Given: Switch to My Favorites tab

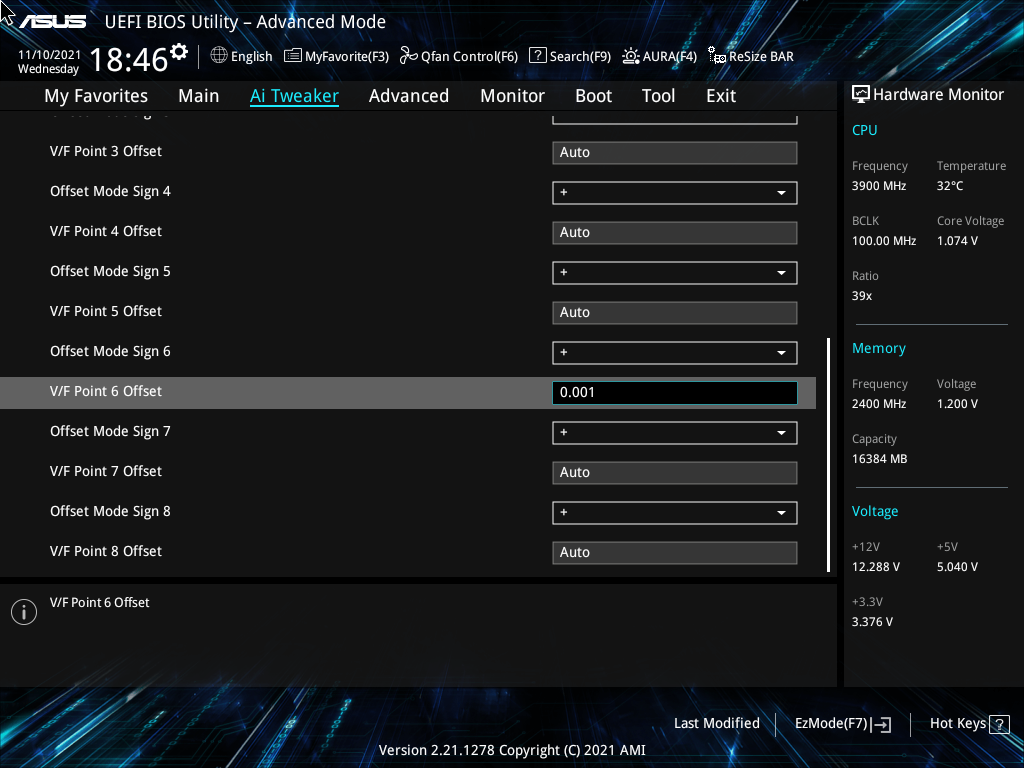Looking at the screenshot, I should [96, 96].
